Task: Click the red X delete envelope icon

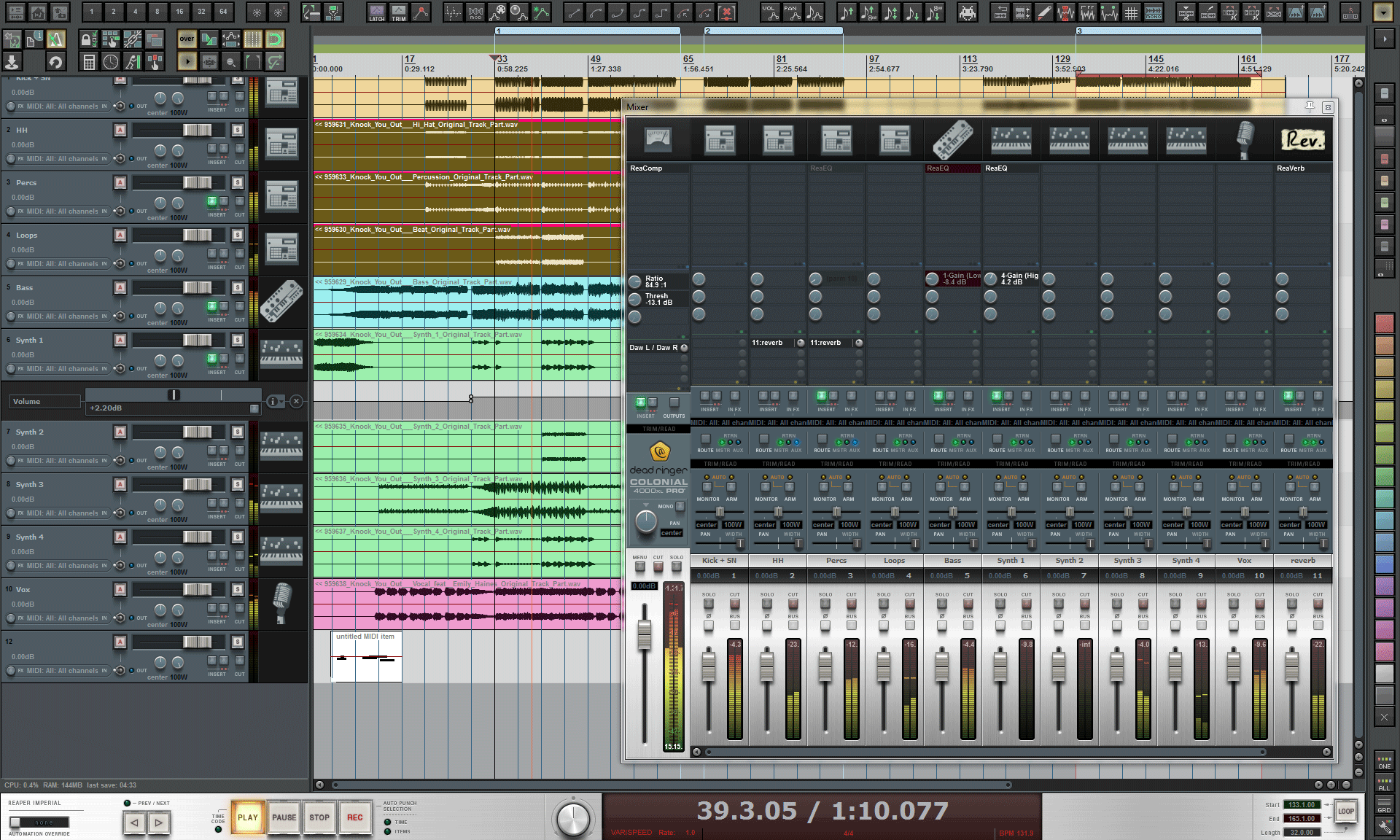Action: [x=726, y=12]
